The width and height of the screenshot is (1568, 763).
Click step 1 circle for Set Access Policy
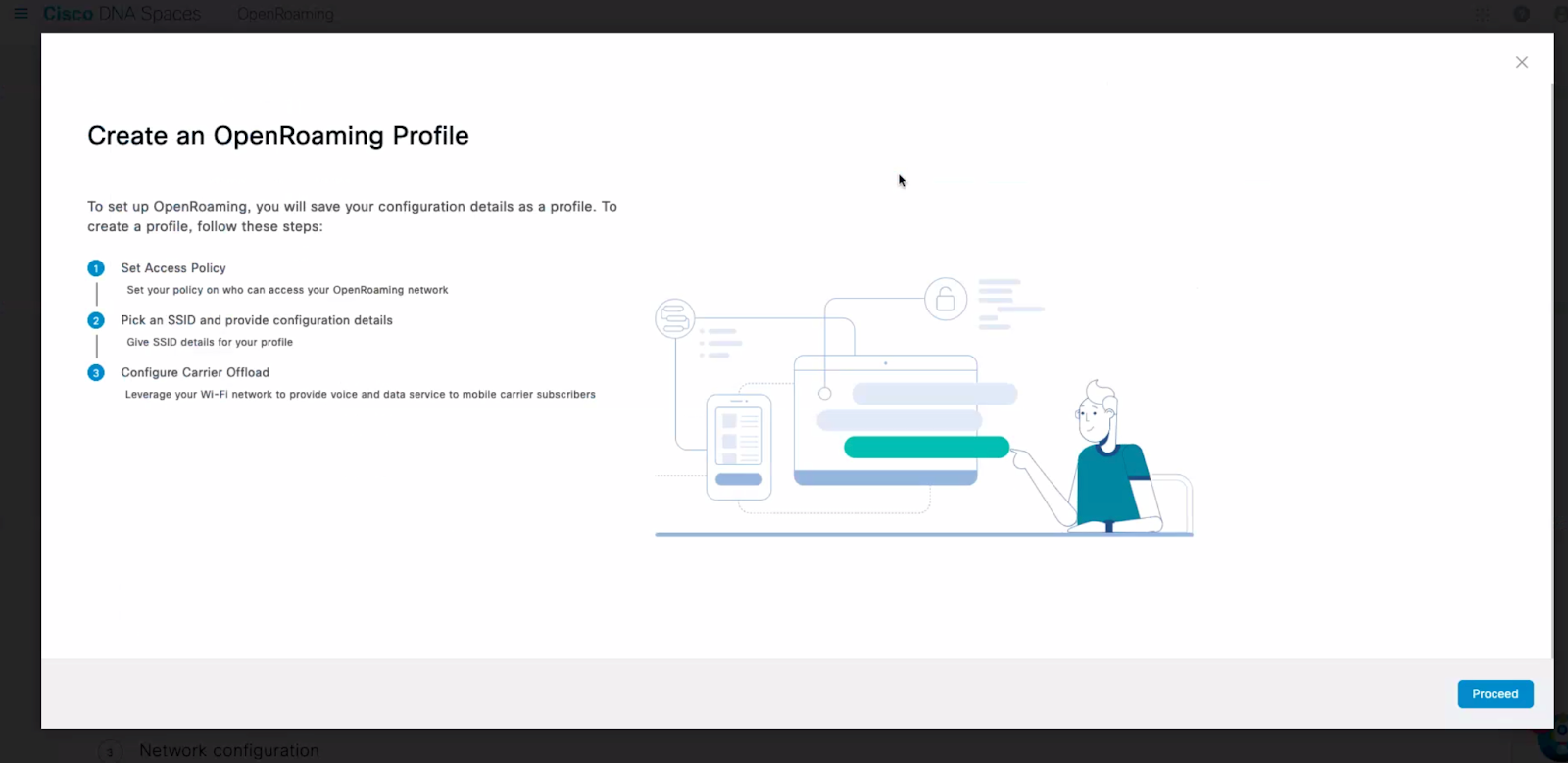point(96,268)
